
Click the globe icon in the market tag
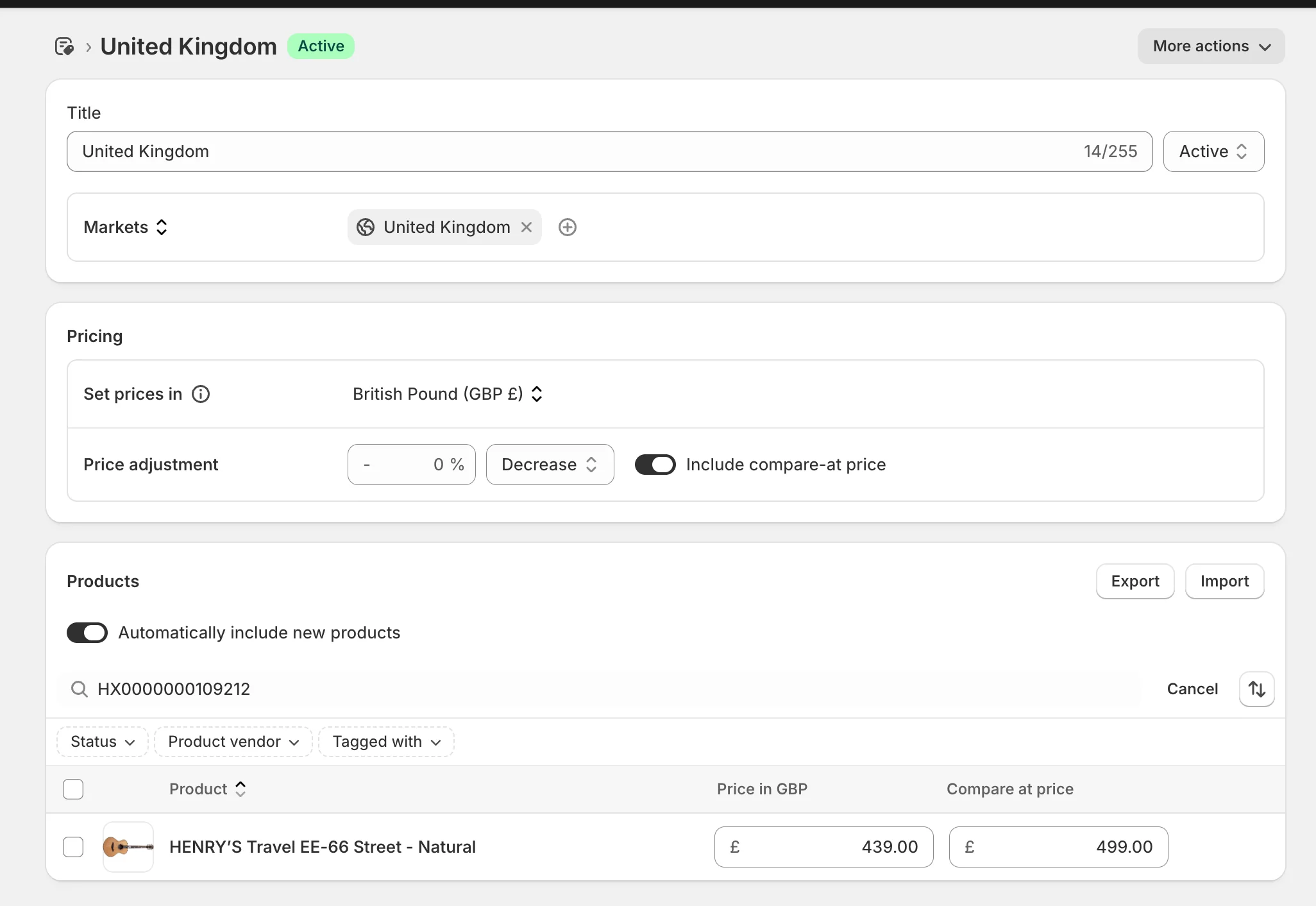[x=366, y=227]
